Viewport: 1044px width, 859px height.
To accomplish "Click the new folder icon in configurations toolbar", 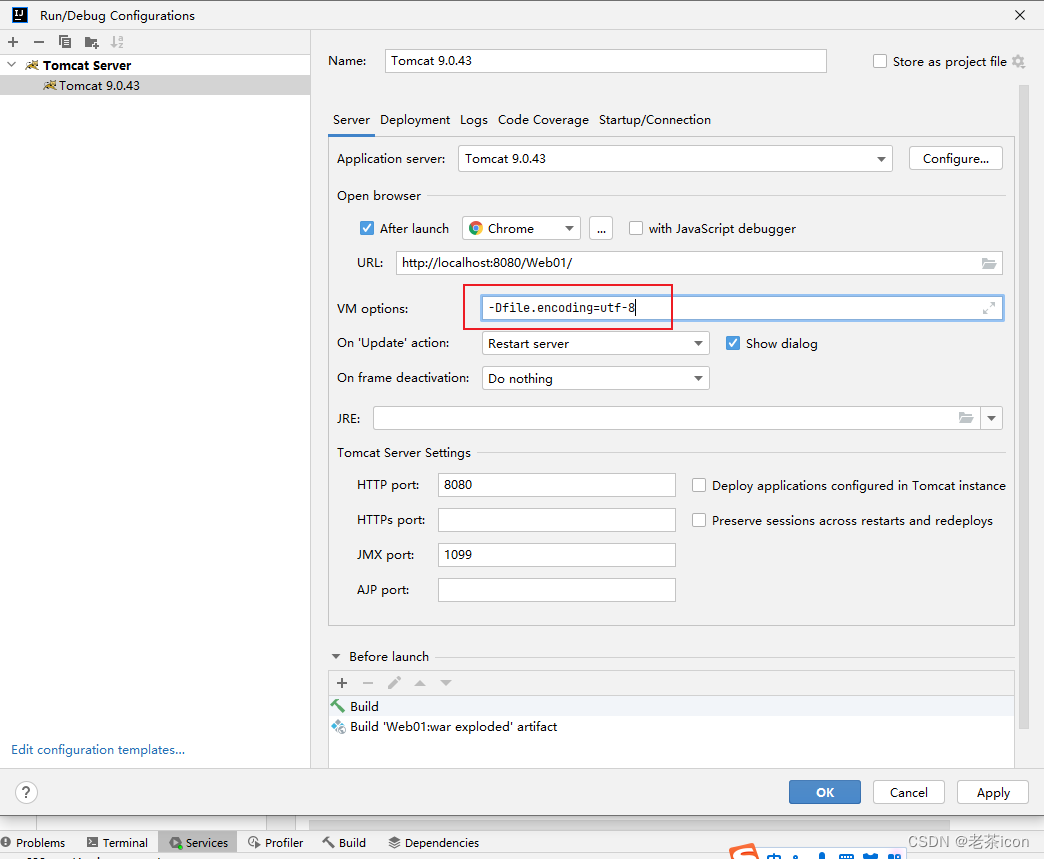I will [x=92, y=43].
